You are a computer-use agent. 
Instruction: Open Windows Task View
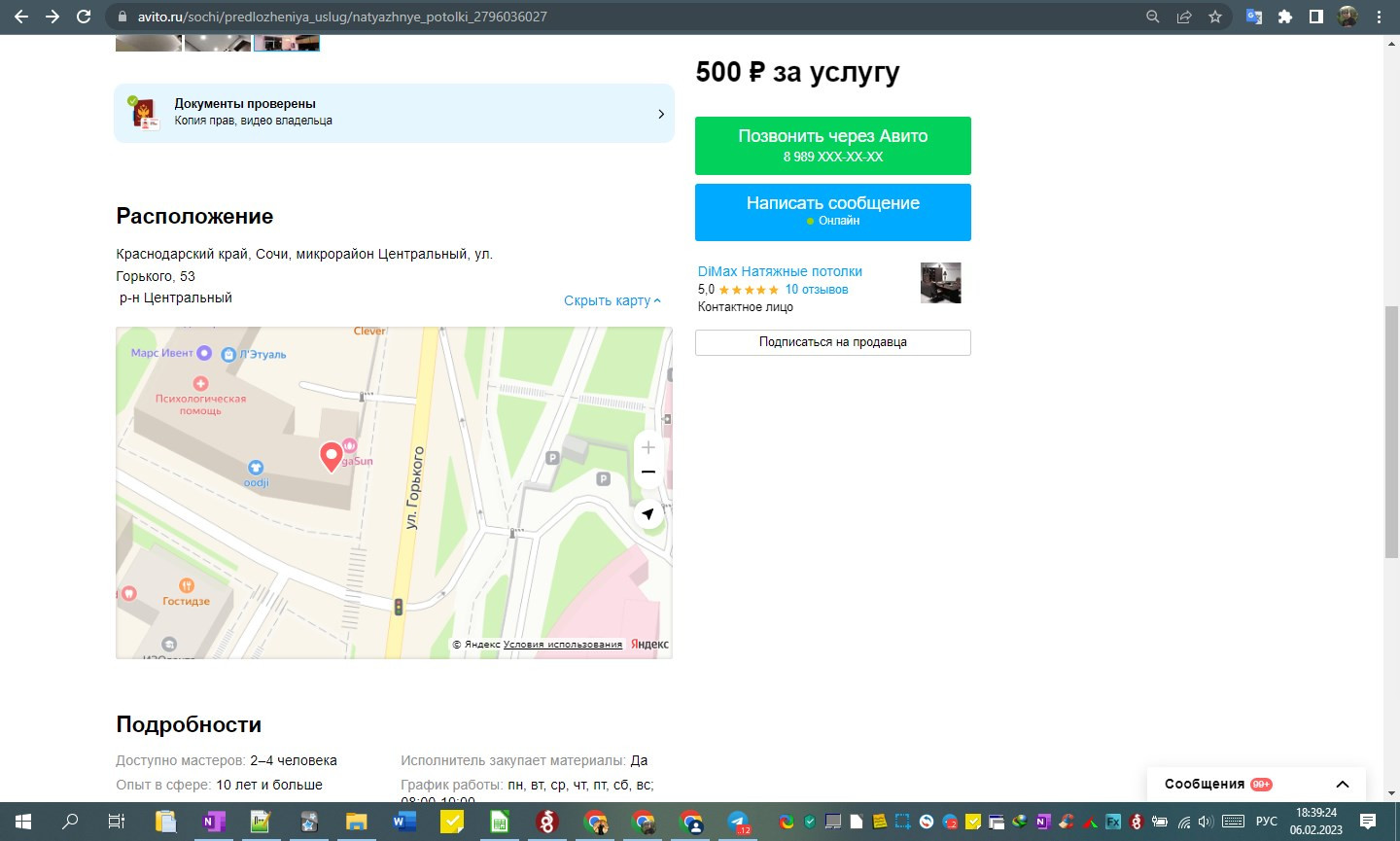click(x=117, y=822)
